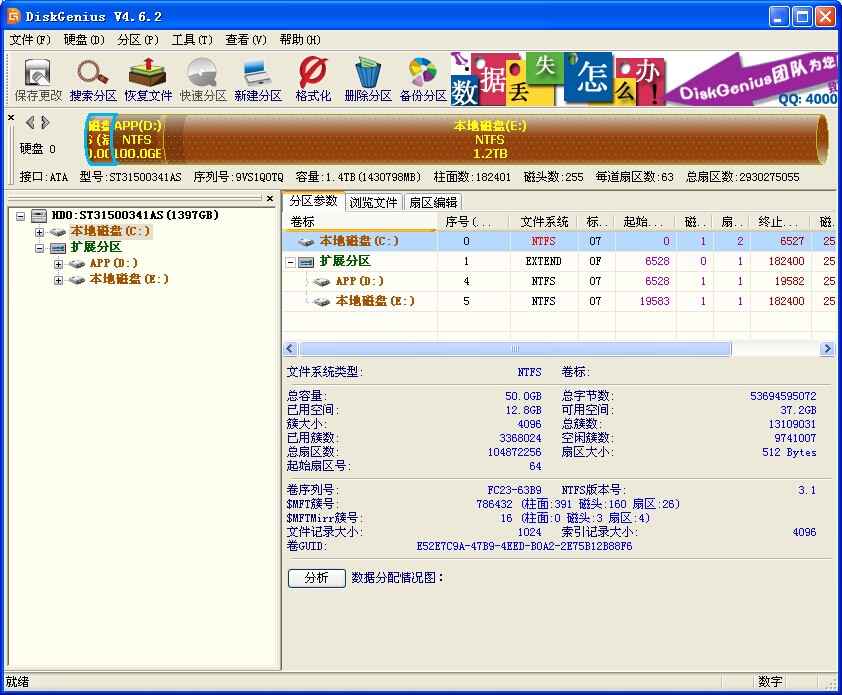Click the partition table horizontal scrollbar thumb
842x695 pixels.
click(515, 349)
